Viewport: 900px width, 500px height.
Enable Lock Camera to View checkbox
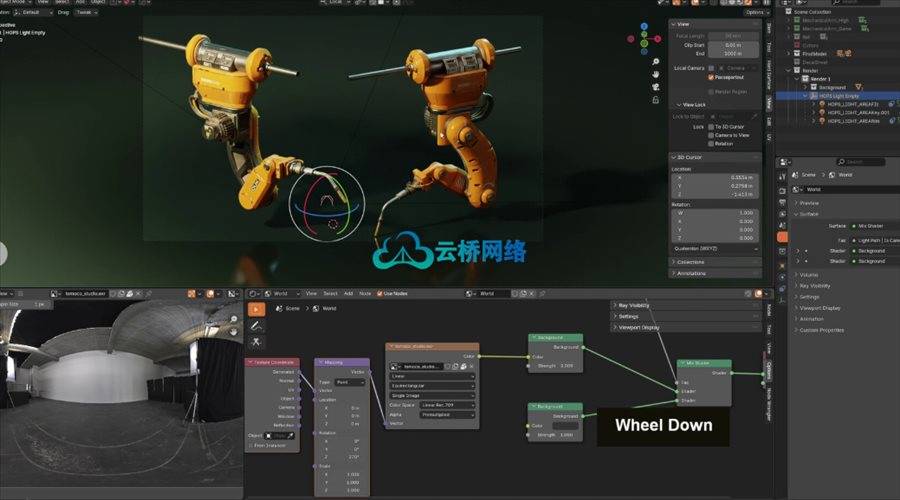coord(711,135)
